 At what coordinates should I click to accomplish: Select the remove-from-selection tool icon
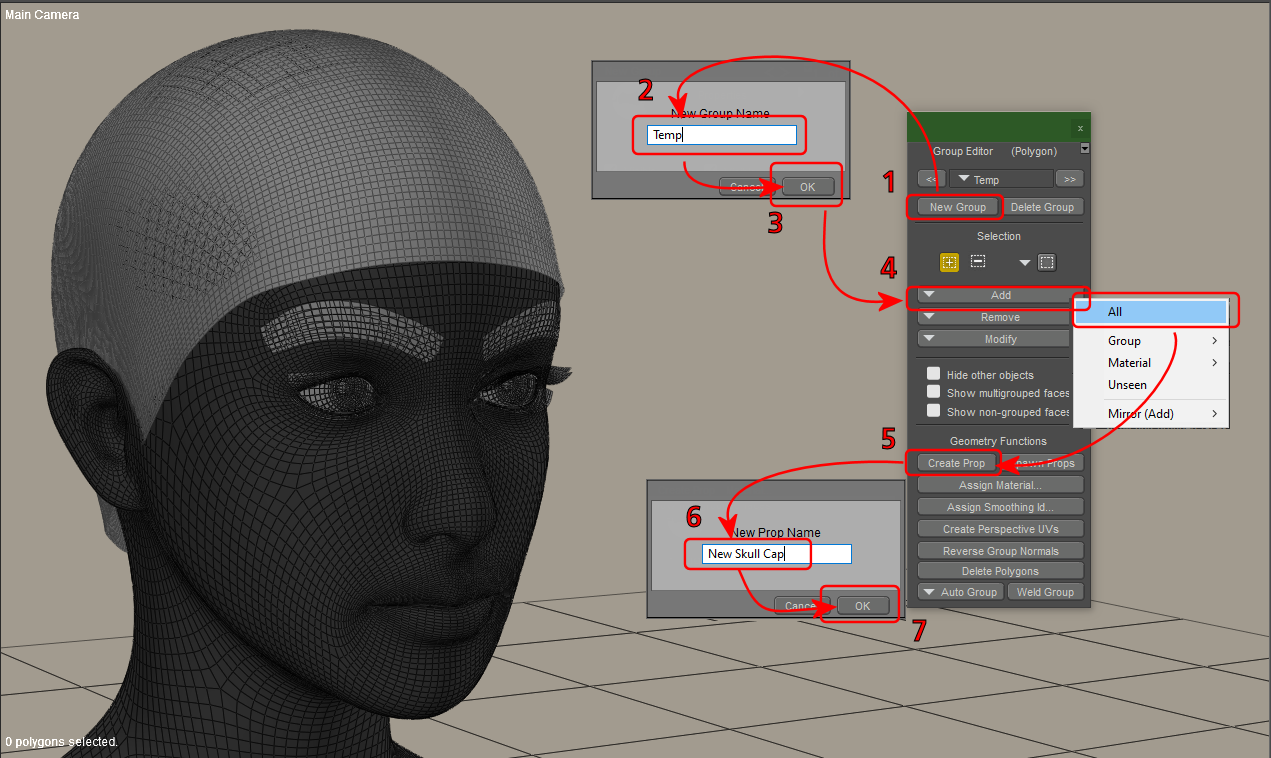click(978, 262)
